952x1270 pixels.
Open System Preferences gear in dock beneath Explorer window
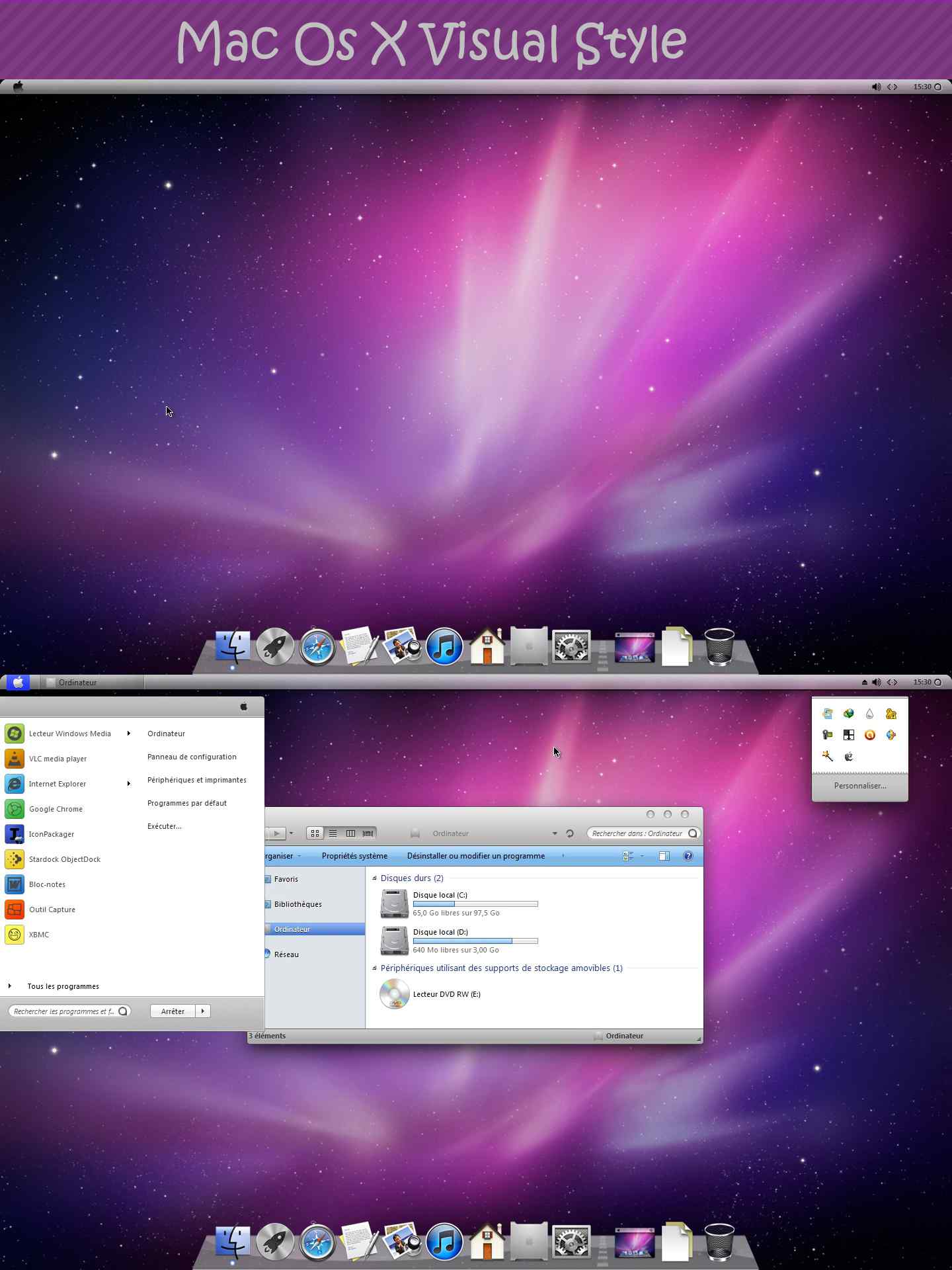(x=571, y=1242)
